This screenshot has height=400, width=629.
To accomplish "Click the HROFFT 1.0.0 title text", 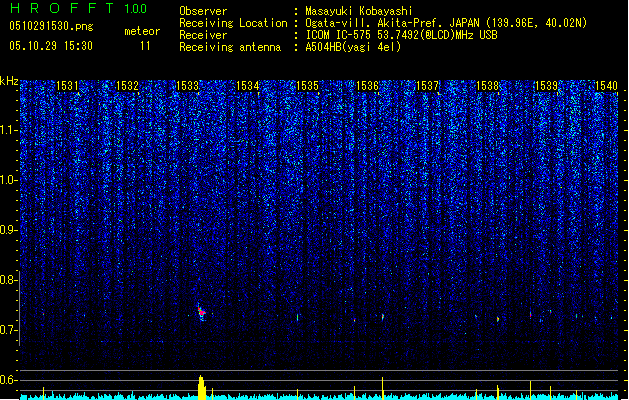I will click(79, 8).
